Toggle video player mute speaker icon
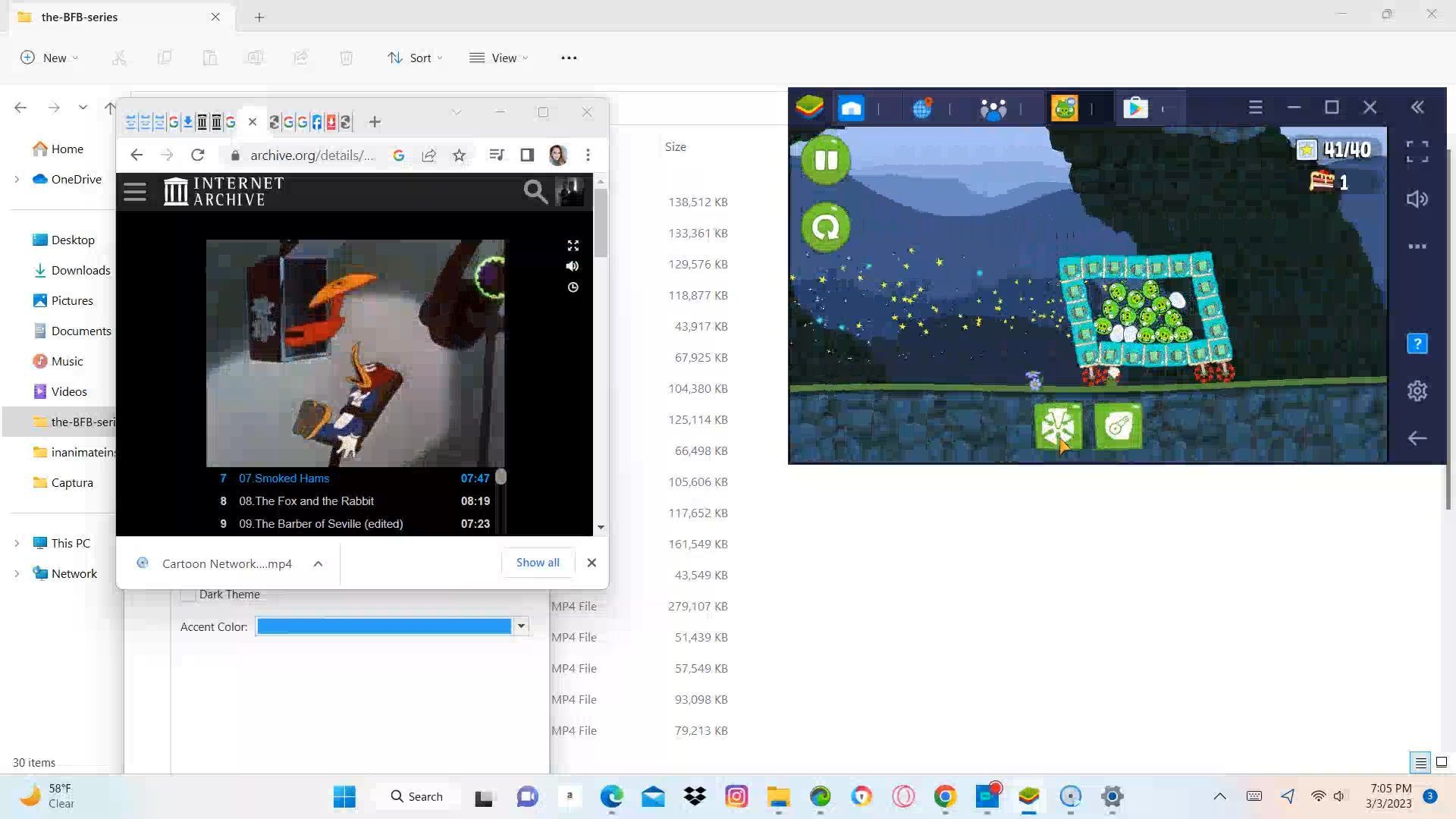The width and height of the screenshot is (1456, 819). click(573, 266)
